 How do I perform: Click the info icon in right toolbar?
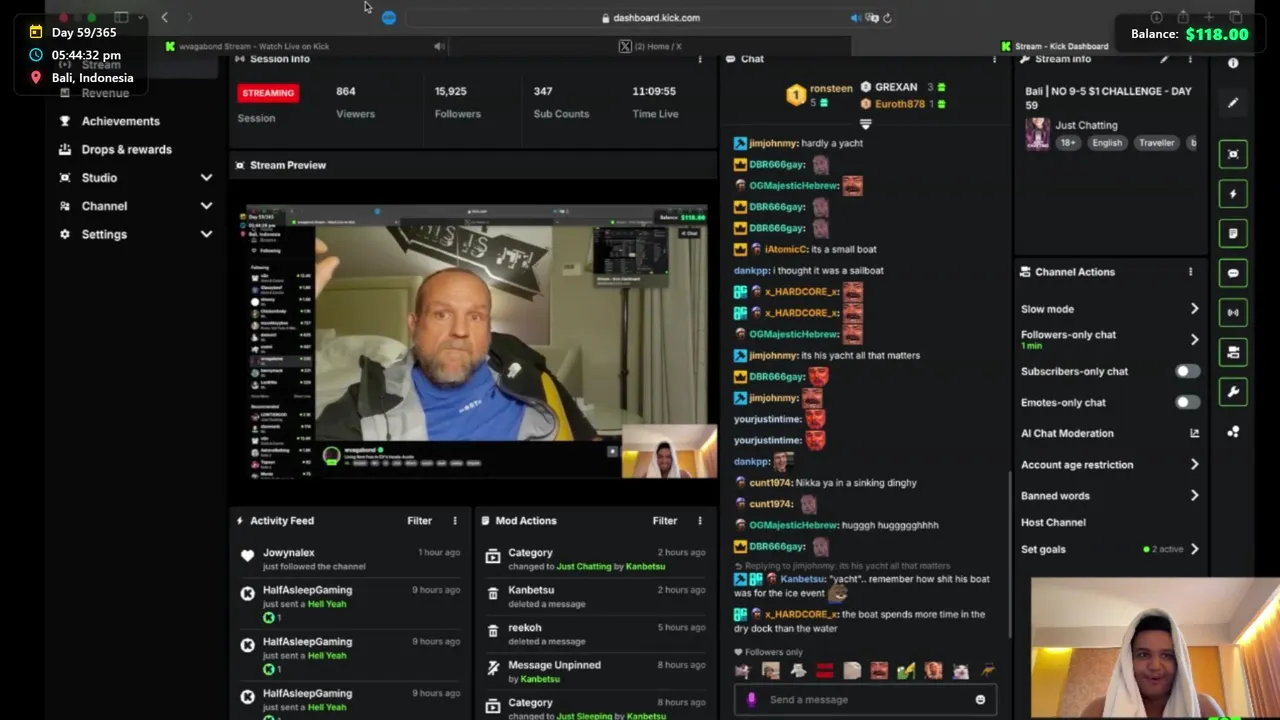click(x=1233, y=63)
